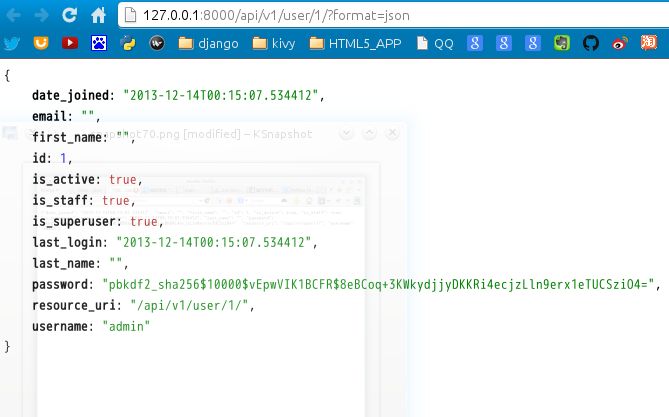Screen dimensions: 669x417
Task: Click the last_login key
Action: coord(67,242)
